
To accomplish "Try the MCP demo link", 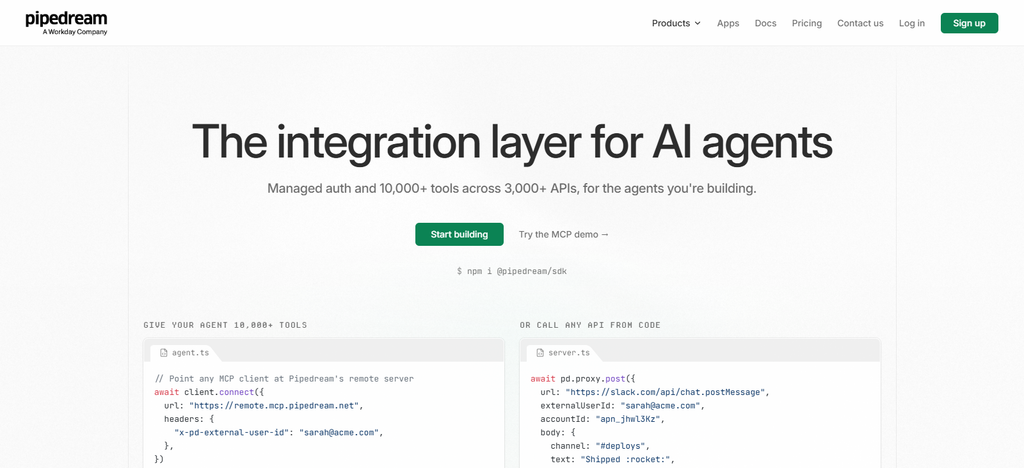I will [x=564, y=234].
